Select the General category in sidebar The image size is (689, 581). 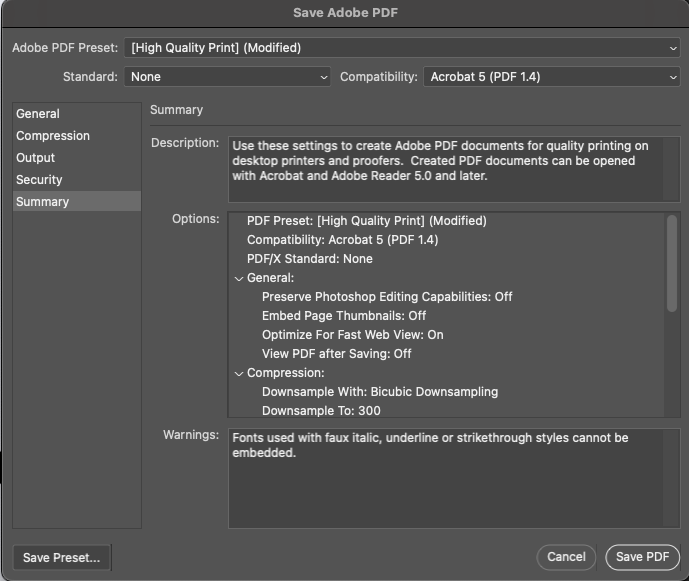click(x=38, y=114)
